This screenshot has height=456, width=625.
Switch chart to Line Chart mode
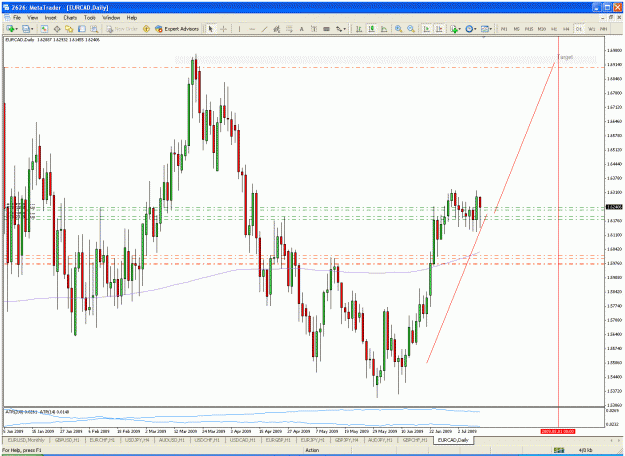[384, 29]
